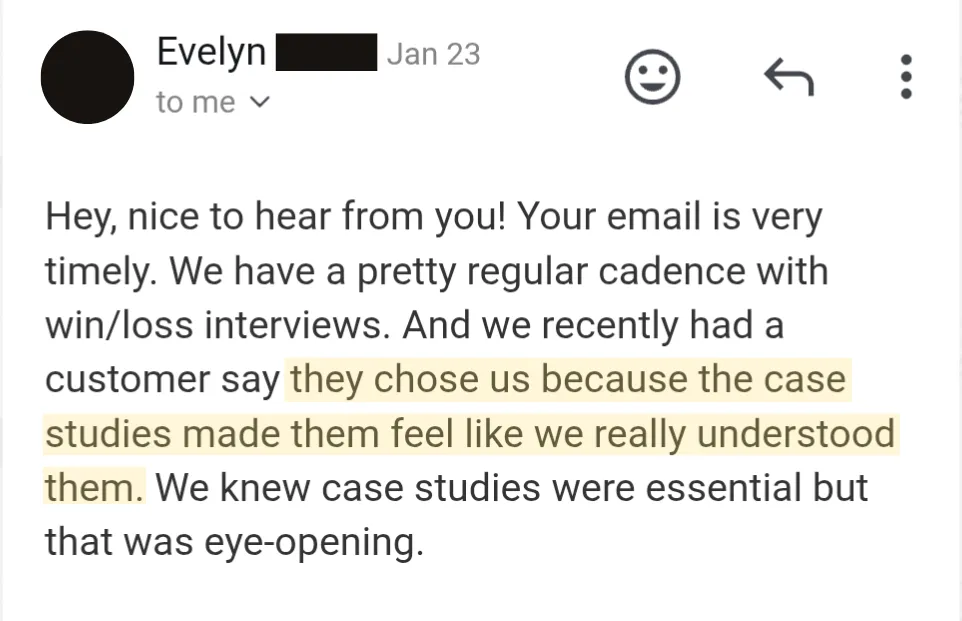Click the highlighted word "them."

pos(94,488)
